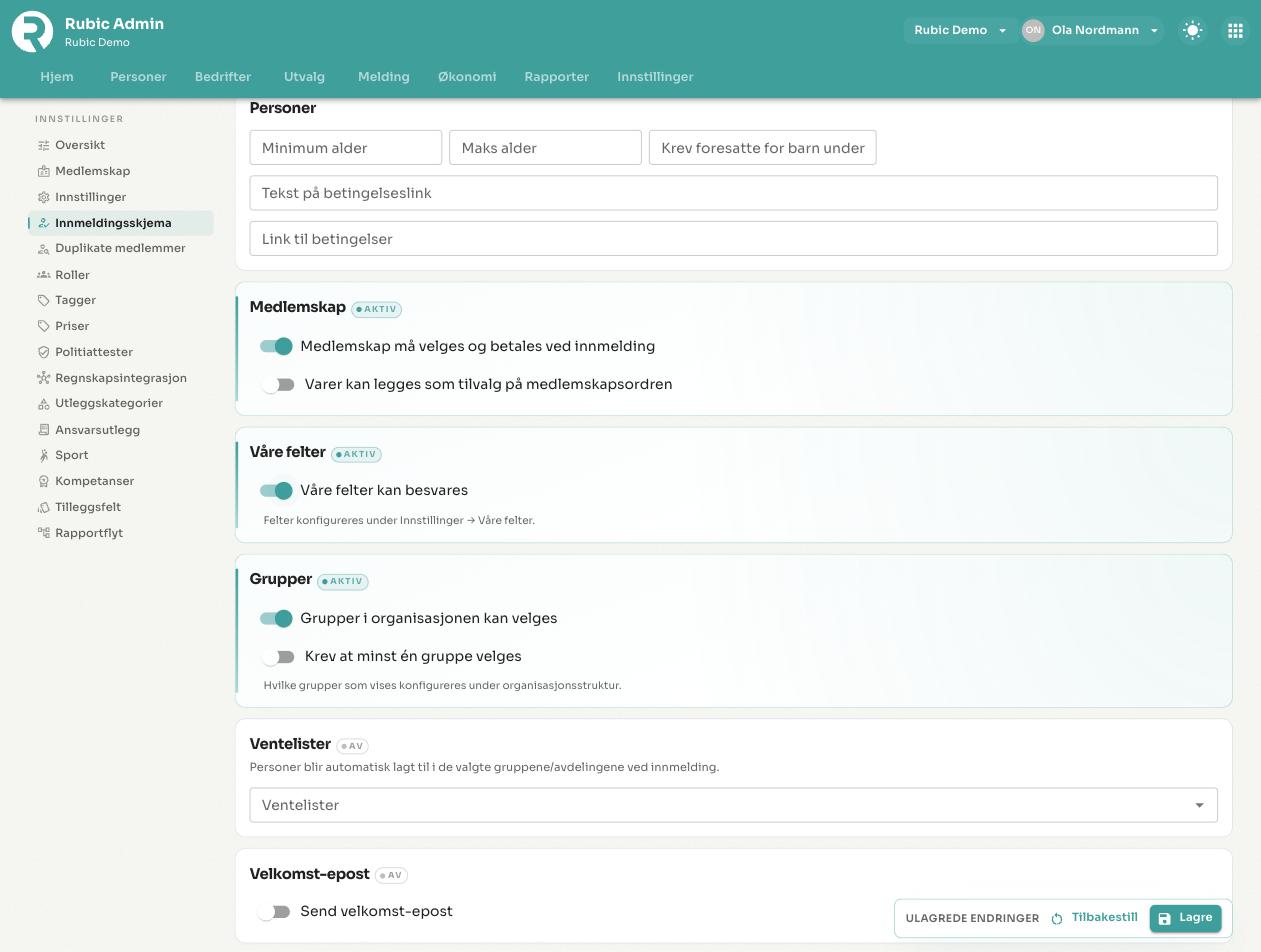This screenshot has height=952, width=1261.
Task: Open the Rubic Demo organization dropdown
Action: (x=960, y=30)
